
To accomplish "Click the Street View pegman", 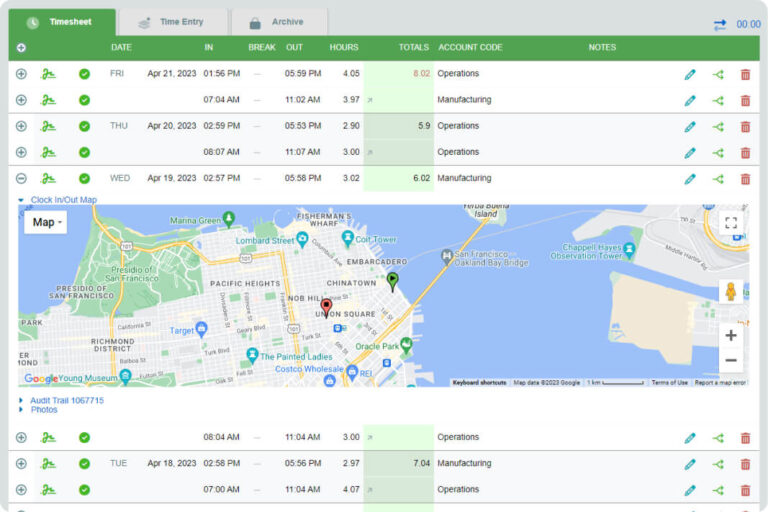I will pos(731,292).
